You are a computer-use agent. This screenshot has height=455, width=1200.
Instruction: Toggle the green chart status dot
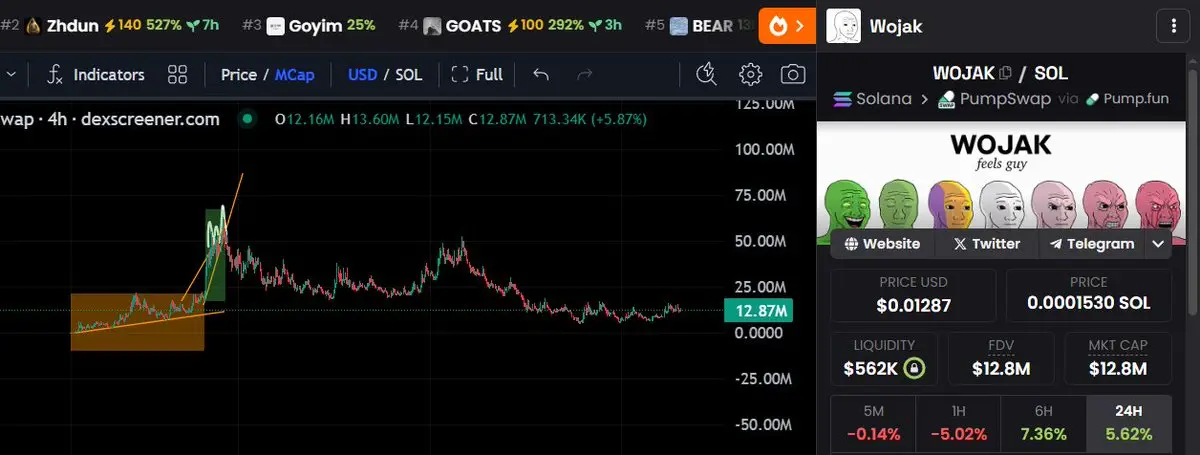247,119
